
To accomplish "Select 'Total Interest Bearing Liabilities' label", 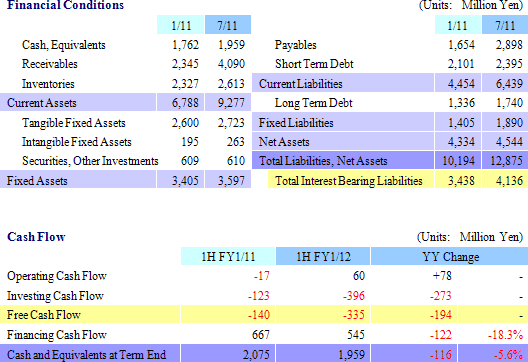I will (349, 181).
